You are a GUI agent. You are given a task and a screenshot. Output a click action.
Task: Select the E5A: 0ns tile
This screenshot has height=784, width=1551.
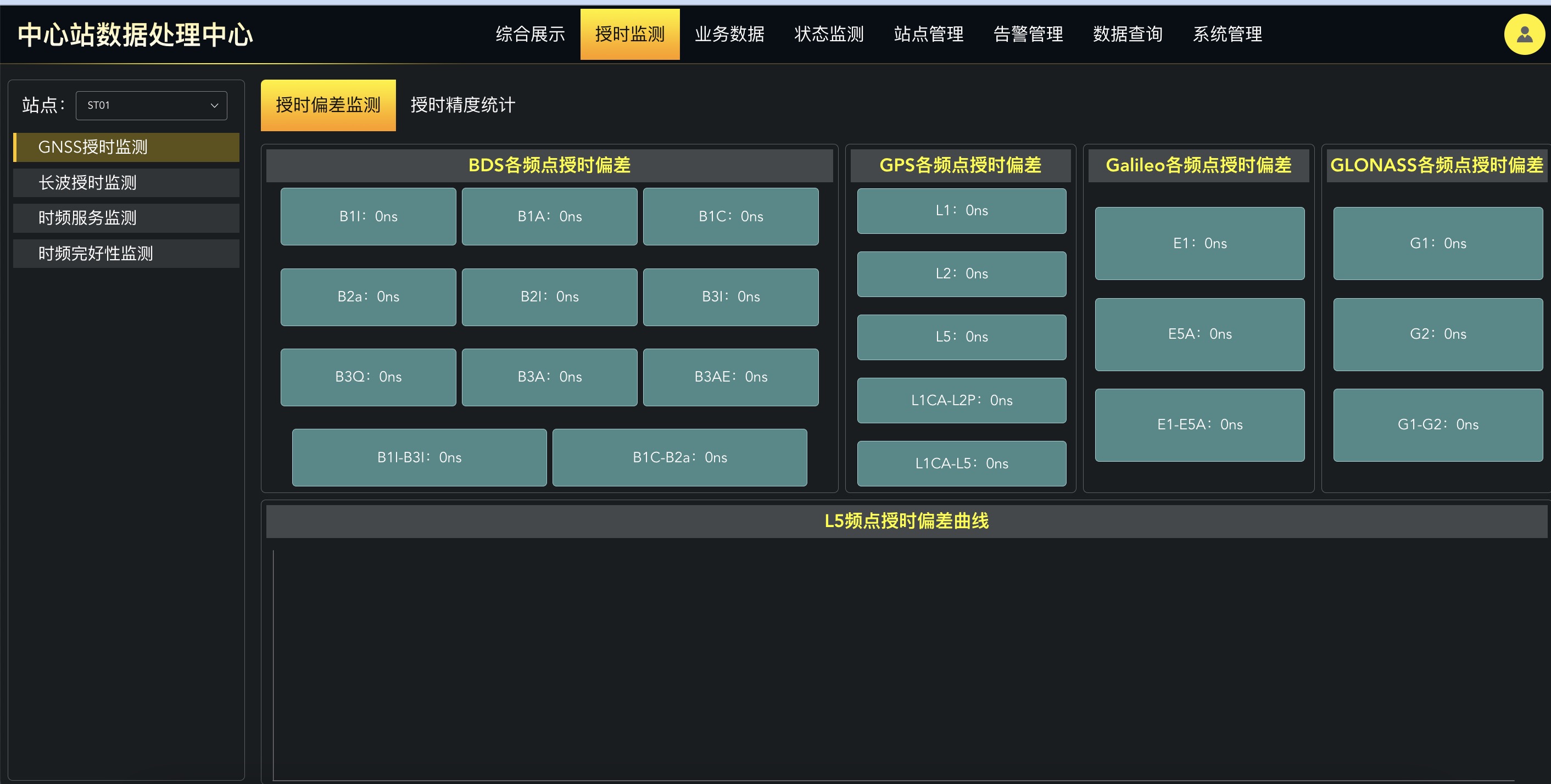click(x=1199, y=334)
